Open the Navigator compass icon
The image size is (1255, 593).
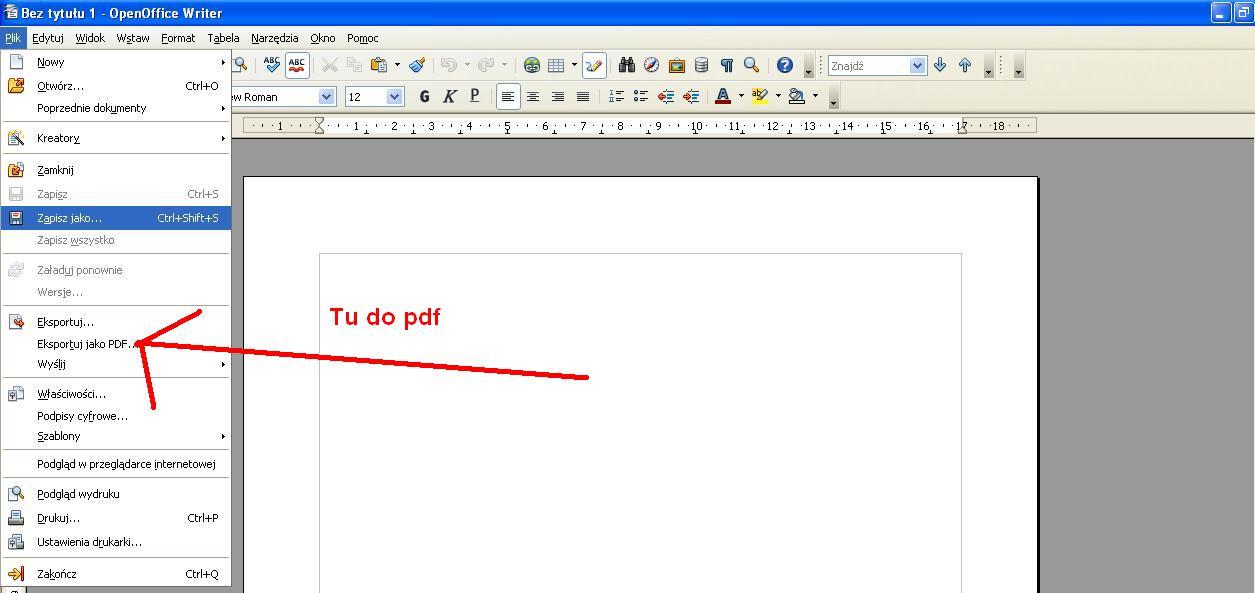pos(652,65)
